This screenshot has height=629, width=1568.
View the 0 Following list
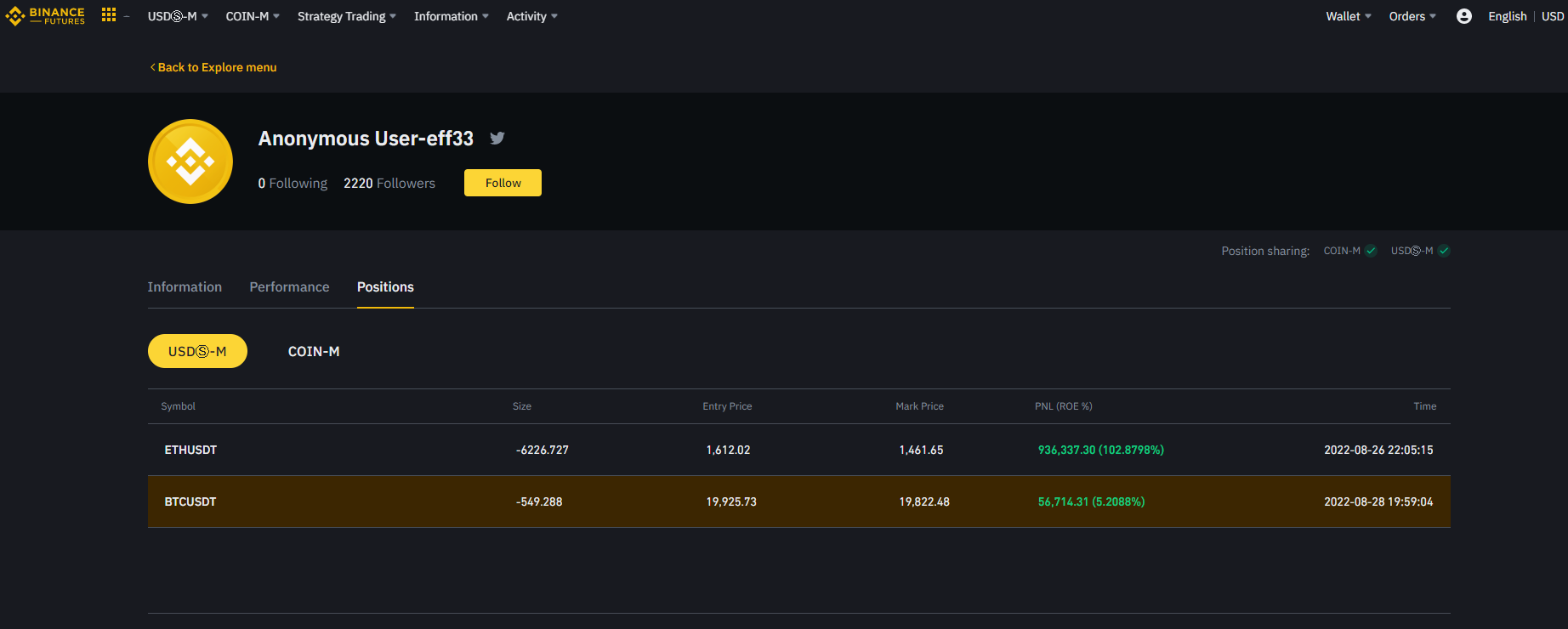pyautogui.click(x=293, y=183)
